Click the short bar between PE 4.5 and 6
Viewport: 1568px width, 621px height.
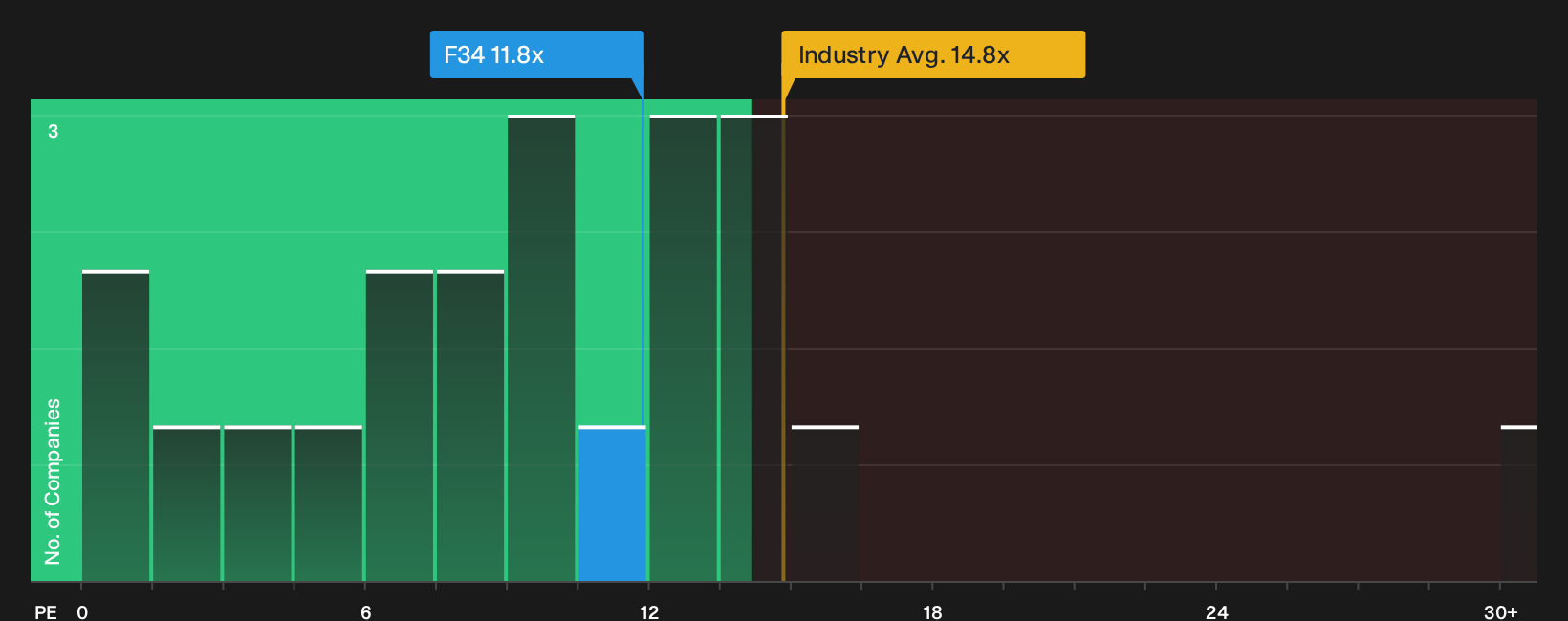coord(329,503)
